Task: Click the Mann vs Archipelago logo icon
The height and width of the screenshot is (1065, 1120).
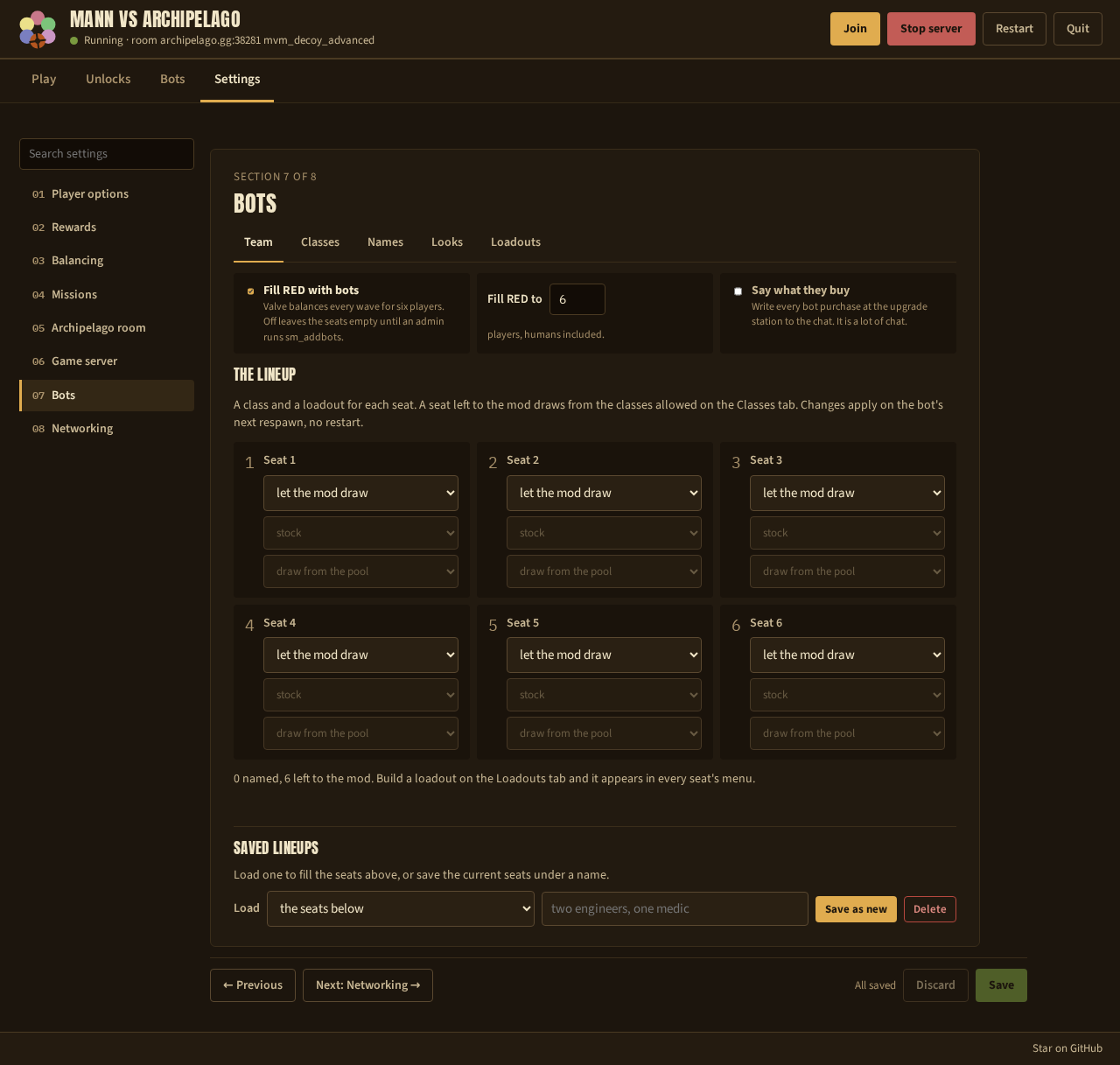Action: point(38,29)
